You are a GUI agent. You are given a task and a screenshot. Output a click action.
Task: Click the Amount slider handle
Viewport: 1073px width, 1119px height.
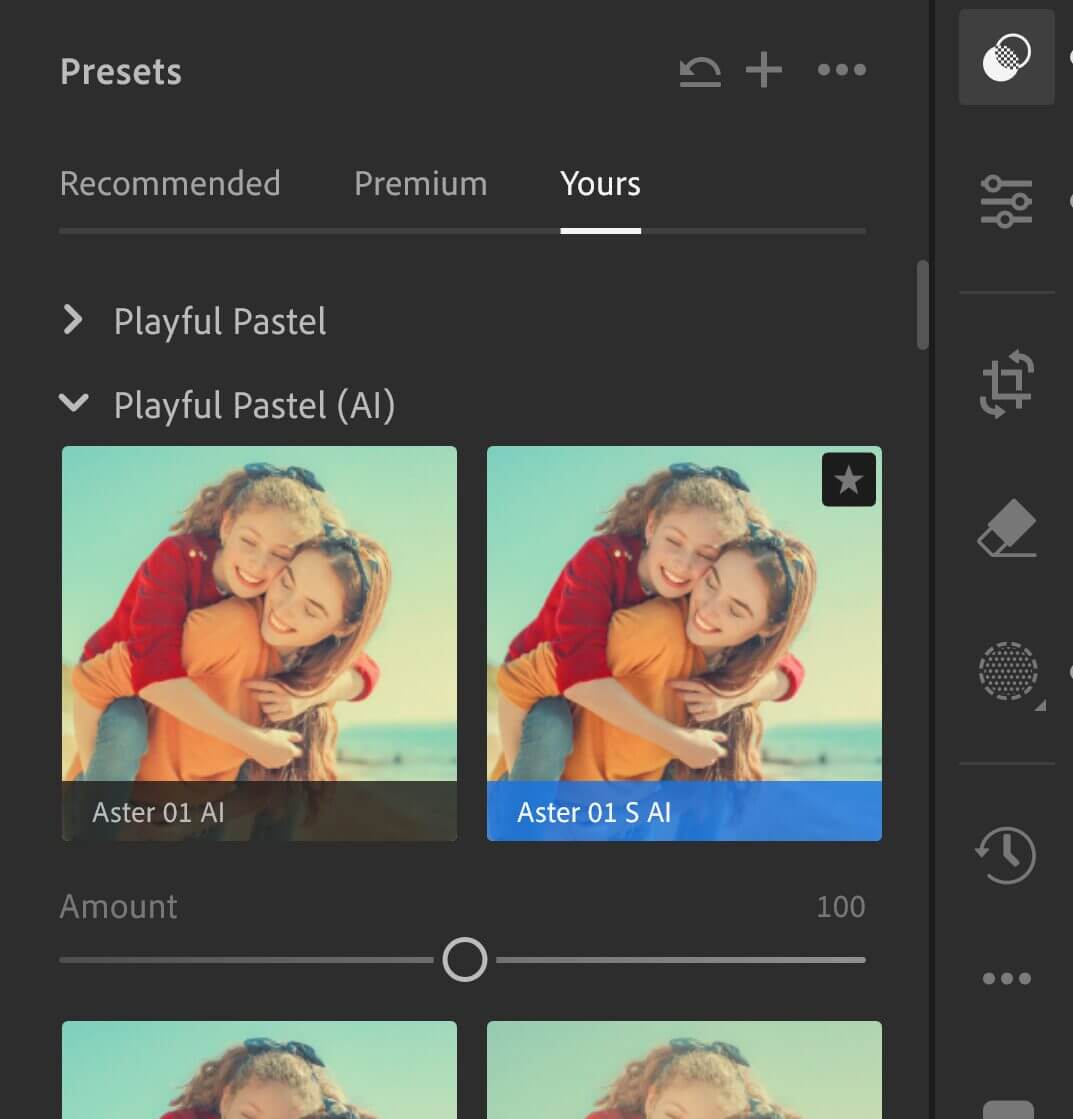(464, 959)
